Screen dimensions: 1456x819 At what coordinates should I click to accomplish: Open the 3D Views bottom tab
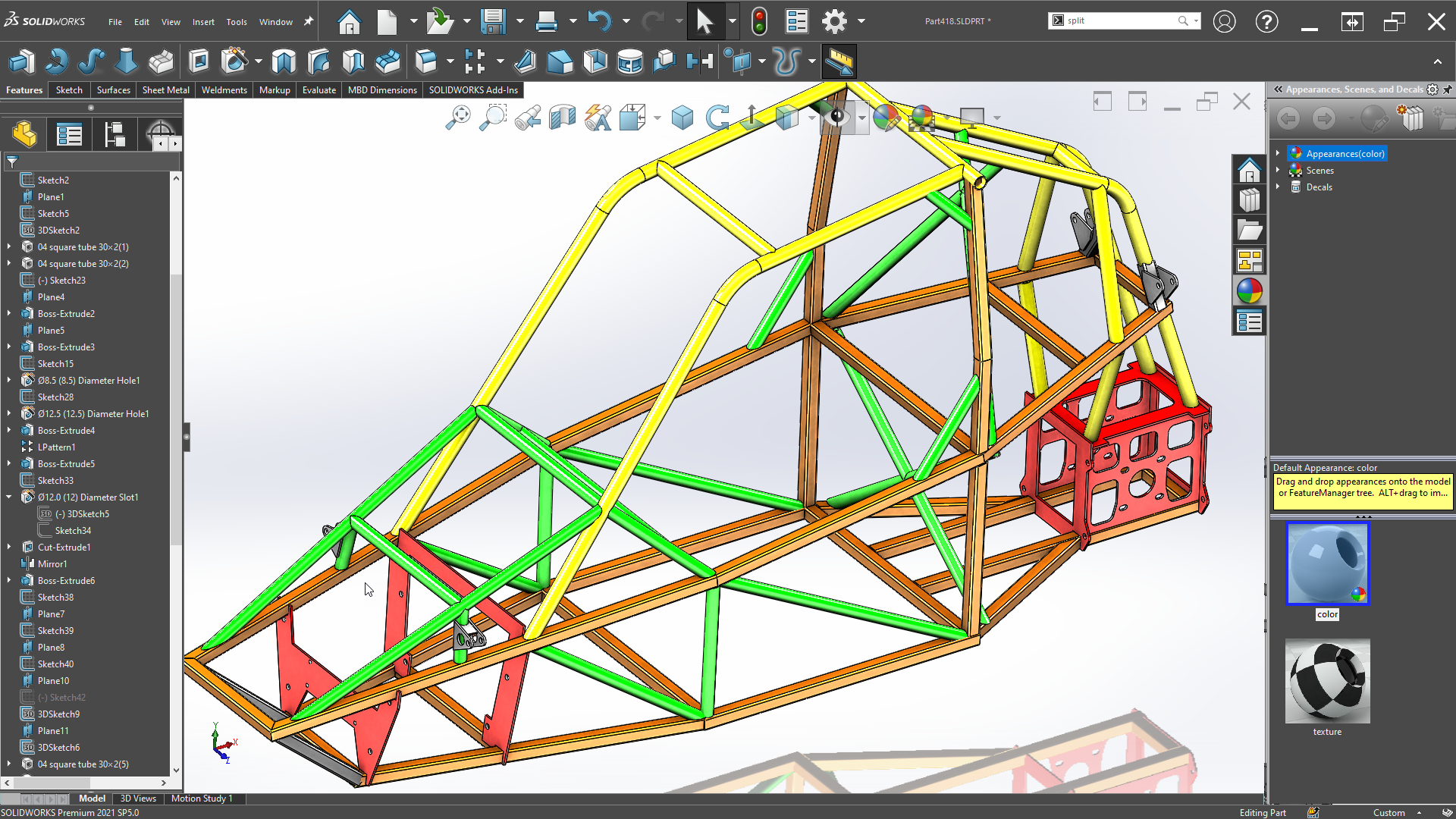138,799
